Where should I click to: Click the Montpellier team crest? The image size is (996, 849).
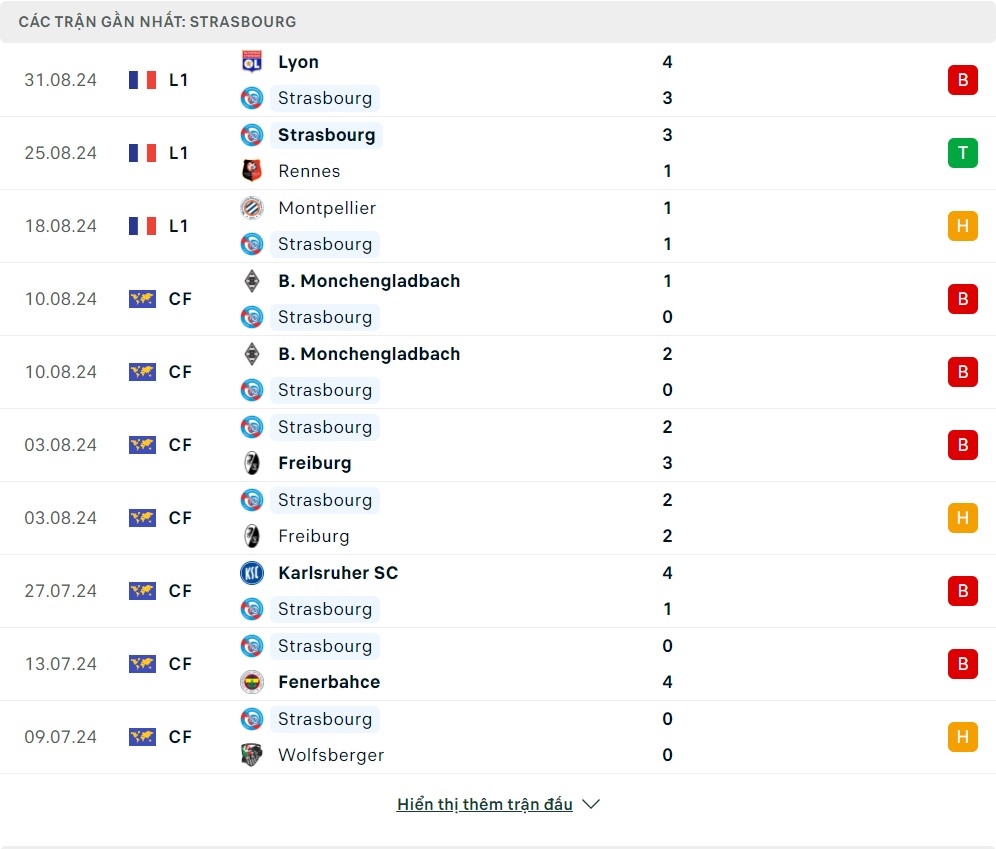click(252, 208)
